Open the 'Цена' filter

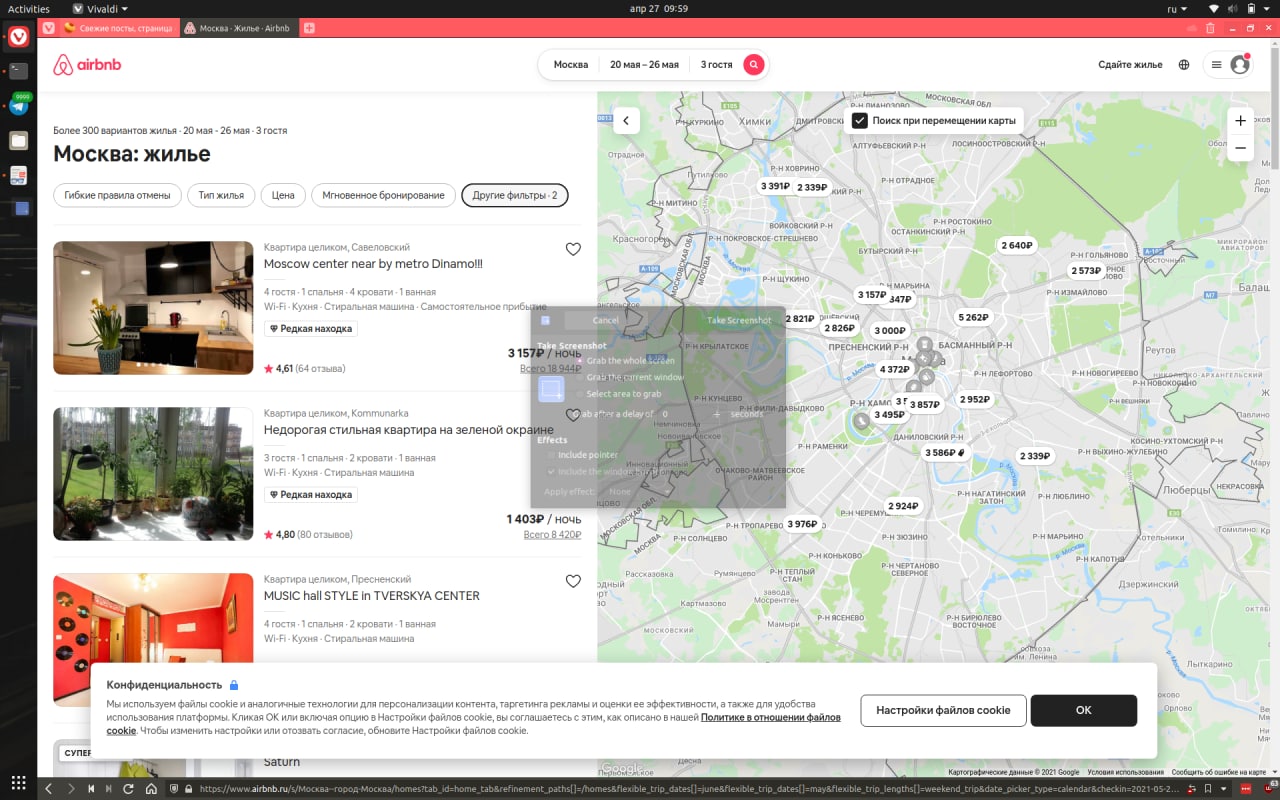(283, 195)
